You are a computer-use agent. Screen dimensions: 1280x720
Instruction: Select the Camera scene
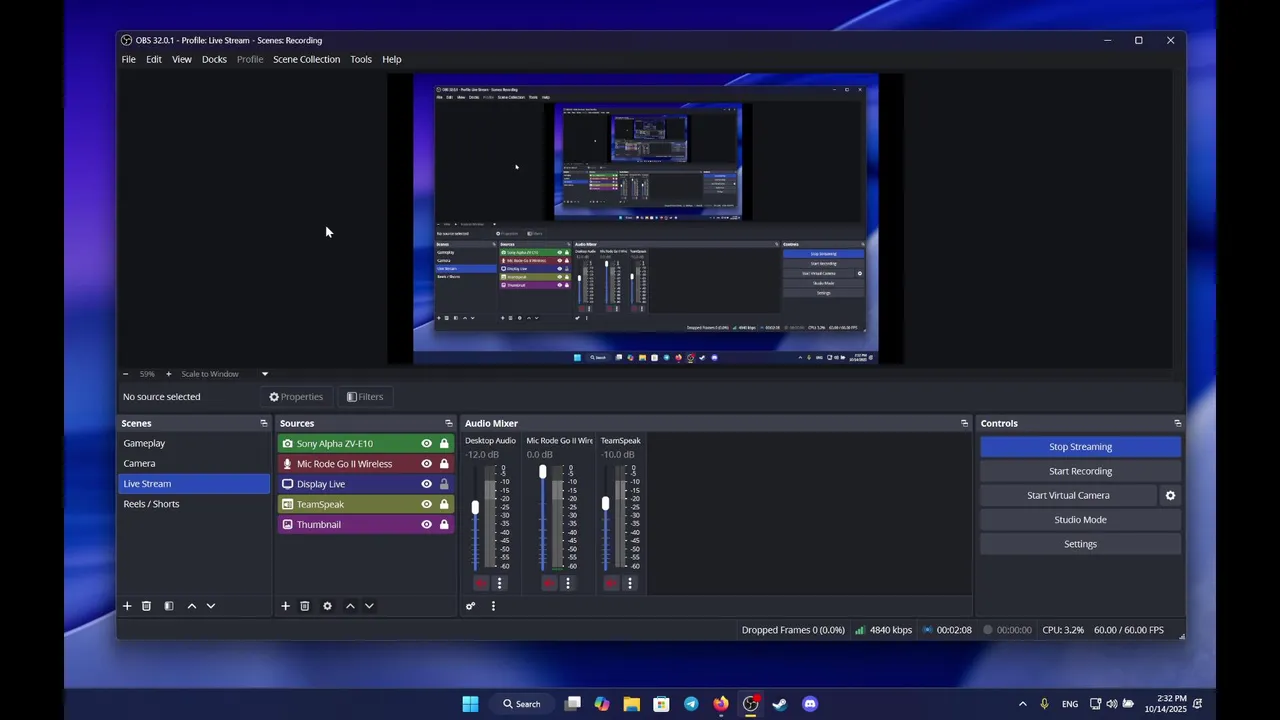pyautogui.click(x=194, y=464)
